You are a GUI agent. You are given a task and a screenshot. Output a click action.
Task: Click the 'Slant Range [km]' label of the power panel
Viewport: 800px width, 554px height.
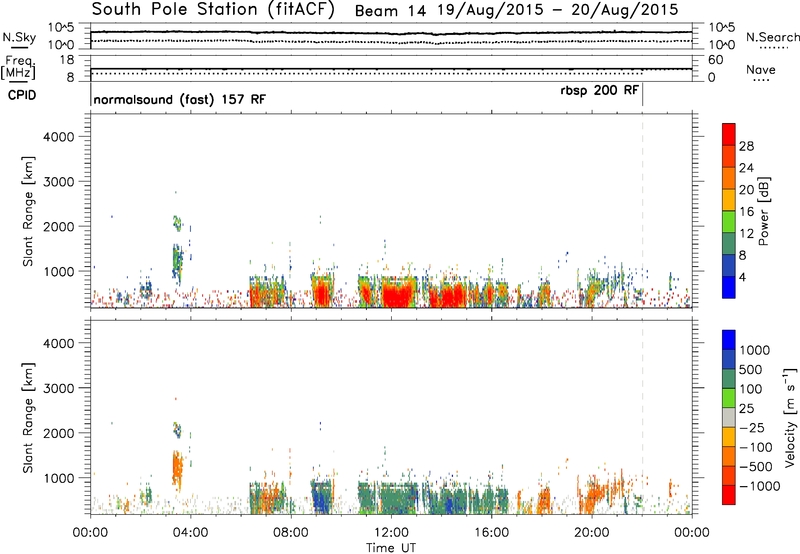(x=28, y=211)
